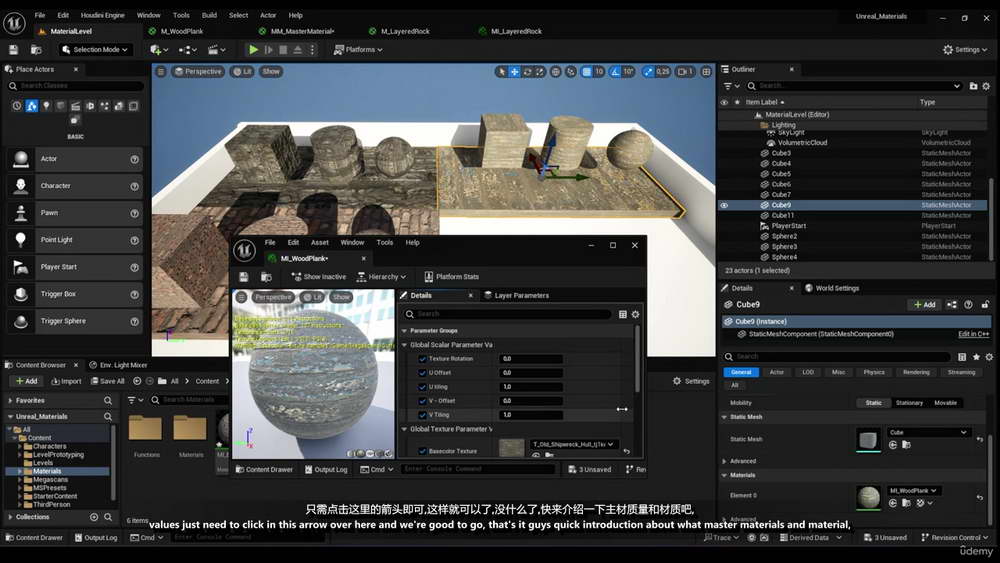Open the cinematics clapperboard dropdown
Image resolution: width=1000 pixels, height=563 pixels.
(217, 50)
